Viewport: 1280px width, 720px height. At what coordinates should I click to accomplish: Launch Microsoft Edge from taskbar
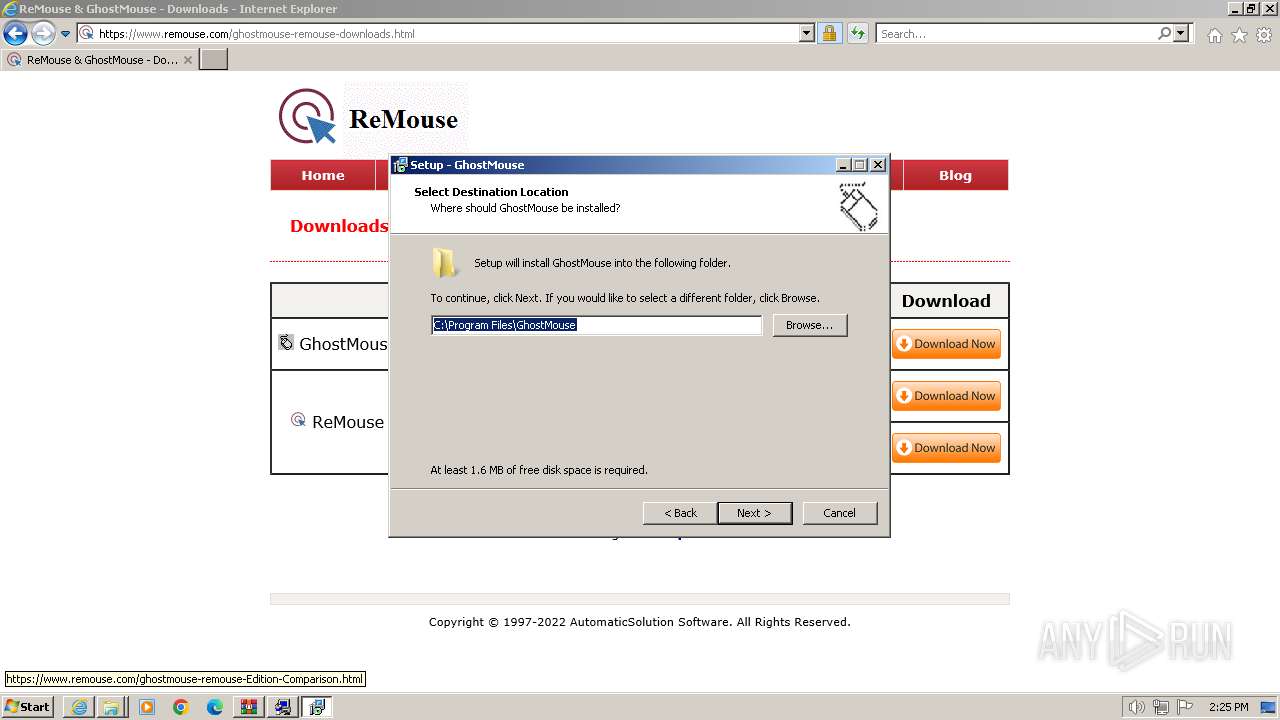click(215, 707)
